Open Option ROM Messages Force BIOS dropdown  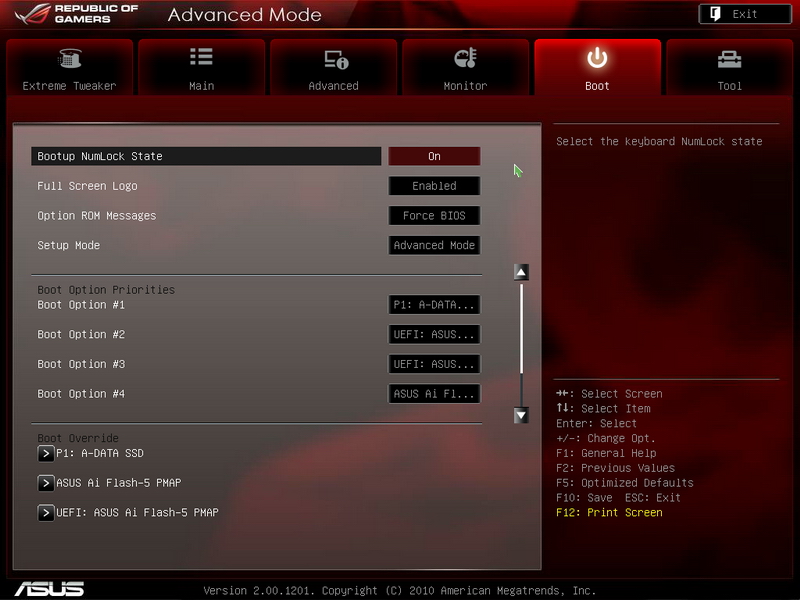click(x=434, y=215)
